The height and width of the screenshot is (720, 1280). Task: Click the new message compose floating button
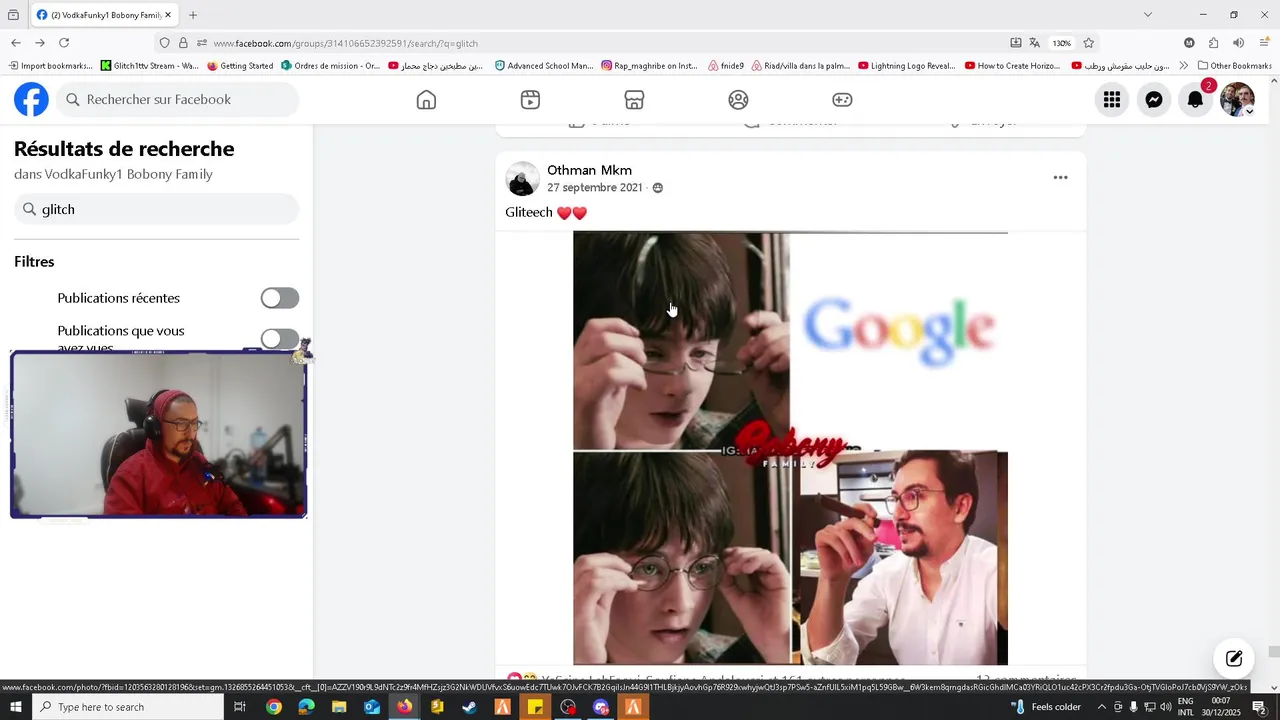1234,658
